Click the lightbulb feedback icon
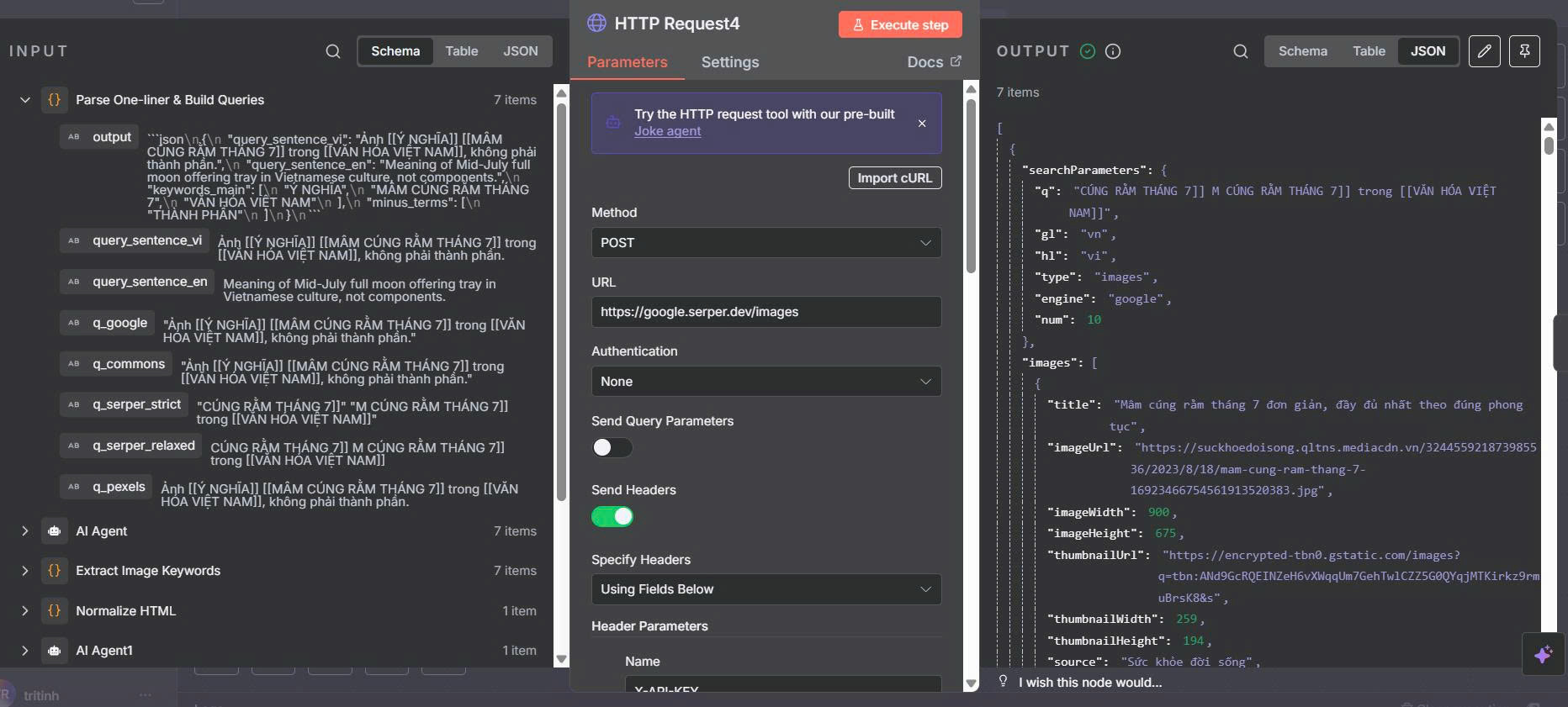Viewport: 1568px width, 707px height. tap(1003, 681)
